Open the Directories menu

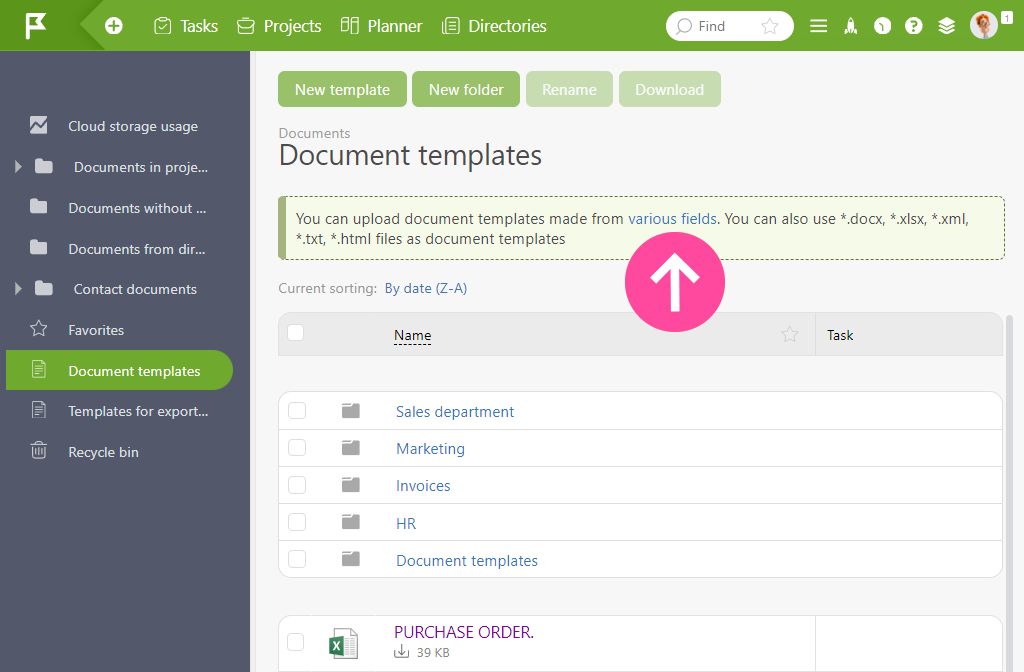click(494, 26)
